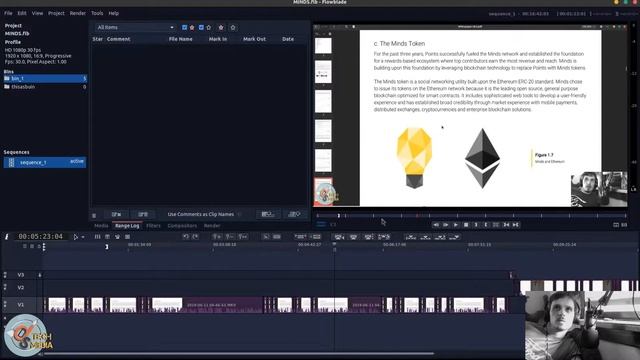Select the thisasbuin bin
The image size is (640, 360).
point(45,87)
